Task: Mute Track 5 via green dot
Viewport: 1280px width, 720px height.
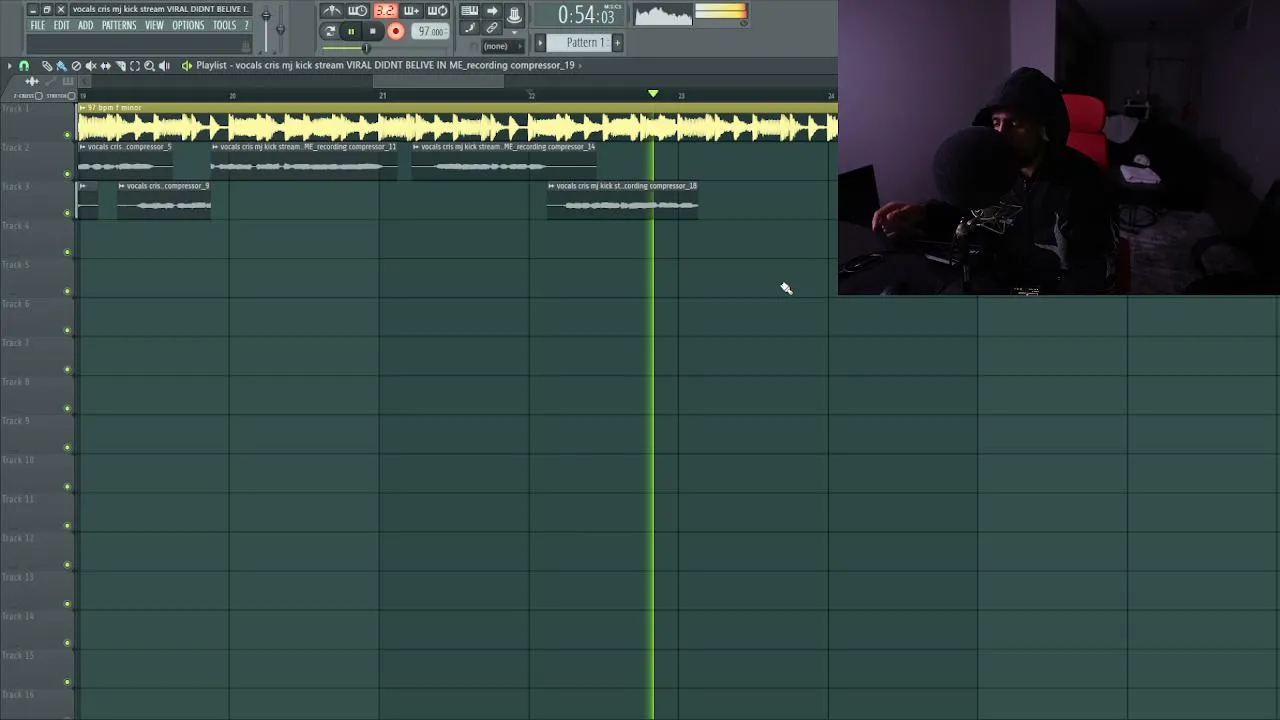Action: pyautogui.click(x=68, y=291)
